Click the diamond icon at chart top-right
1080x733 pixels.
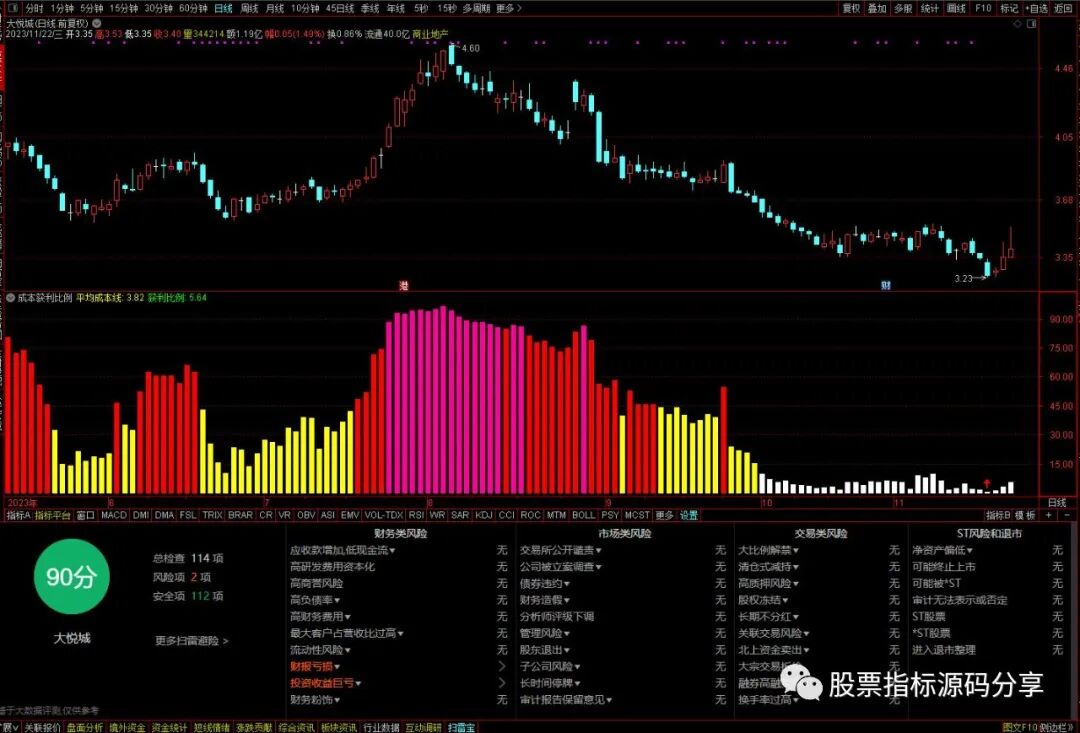1018,23
